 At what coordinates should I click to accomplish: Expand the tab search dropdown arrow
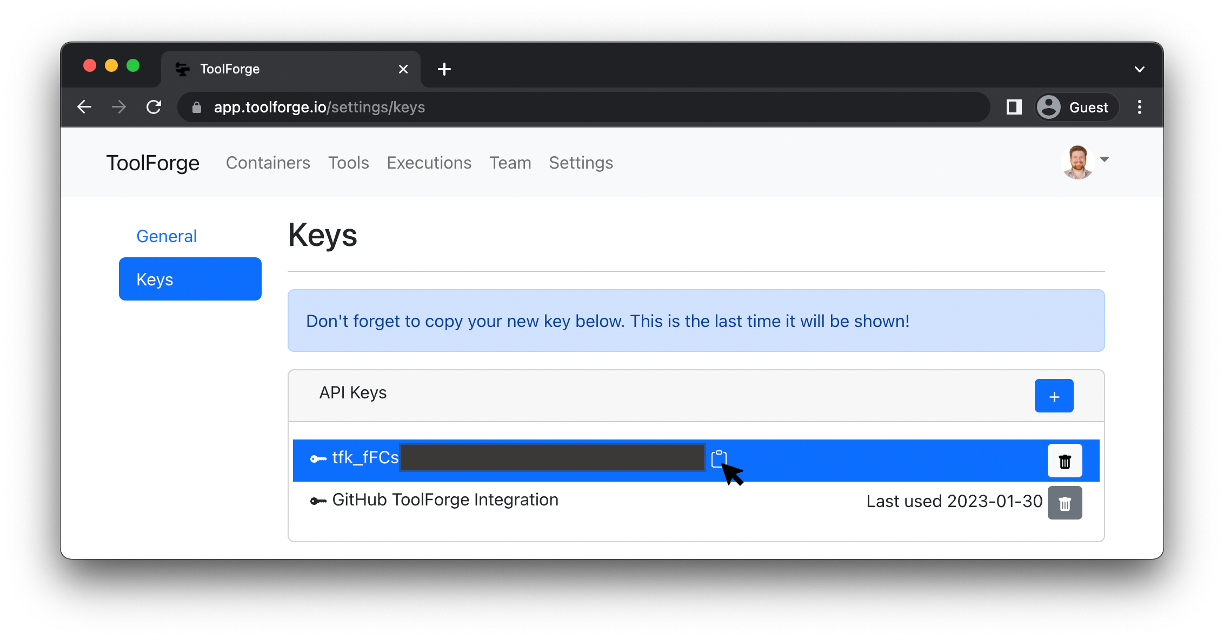[1139, 69]
